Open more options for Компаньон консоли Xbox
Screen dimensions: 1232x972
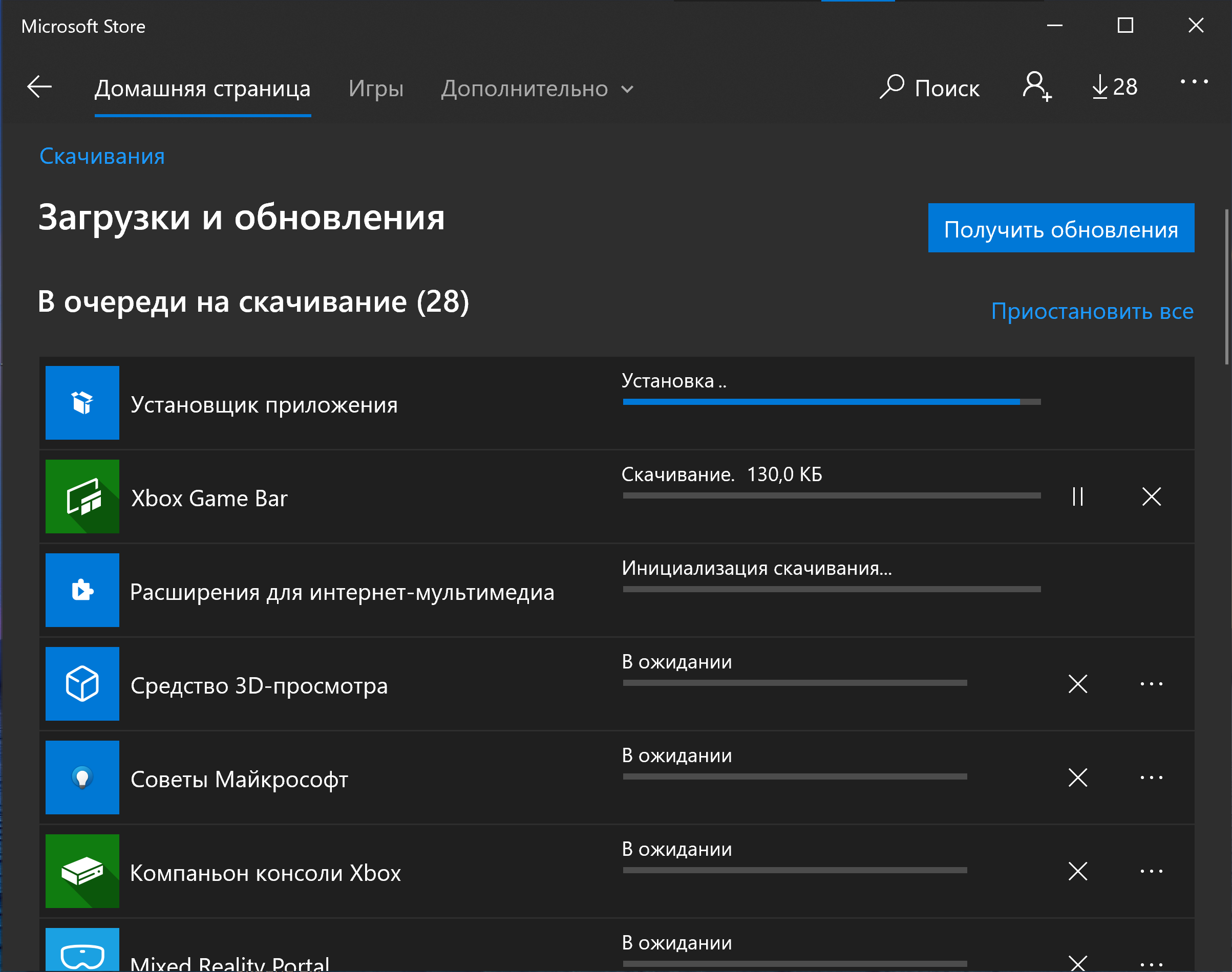pos(1152,871)
